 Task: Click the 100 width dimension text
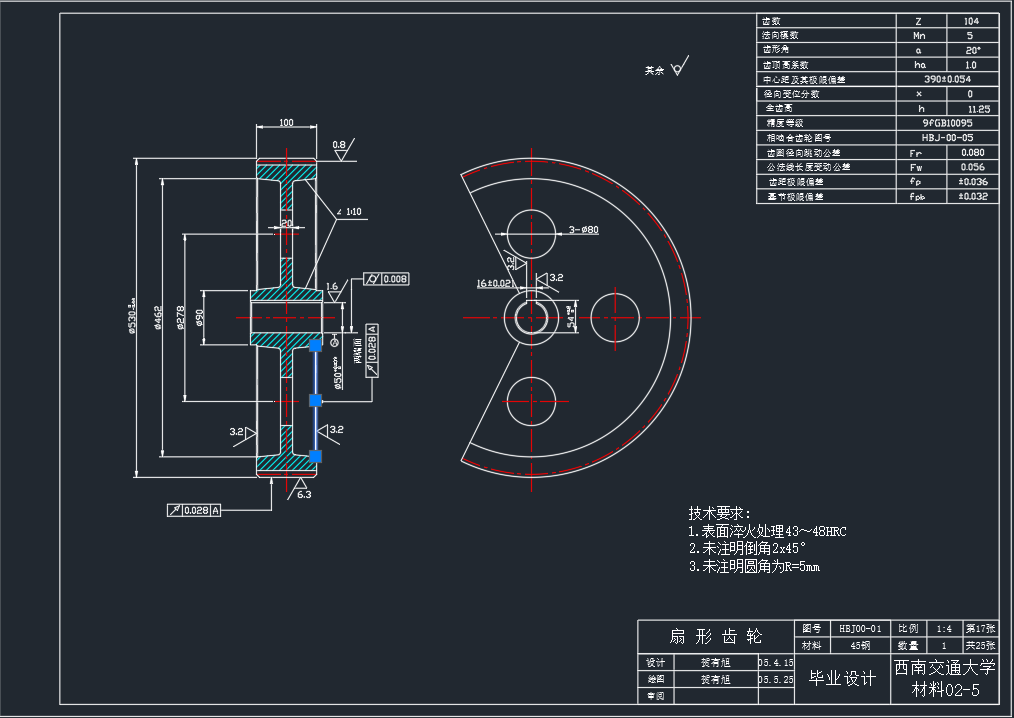(x=286, y=122)
